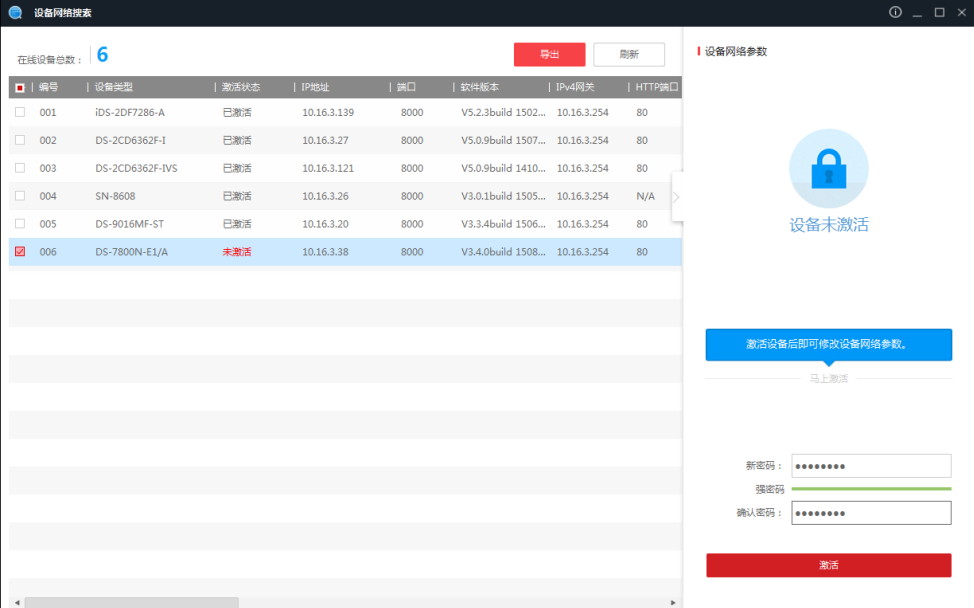Viewport: 974px width, 608px height.
Task: Maximize the window
Action: point(939,12)
